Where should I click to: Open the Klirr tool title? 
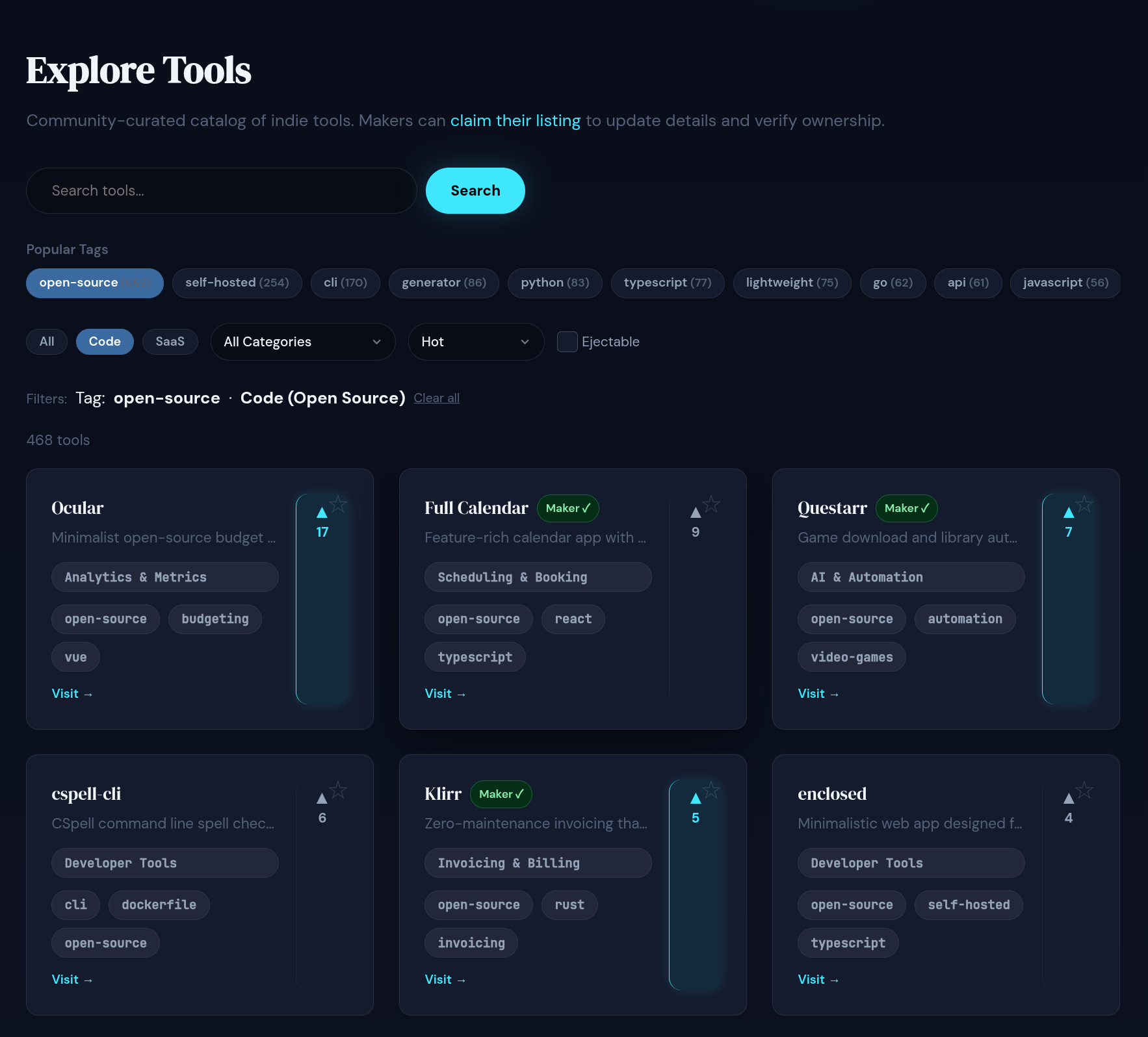pyautogui.click(x=443, y=794)
